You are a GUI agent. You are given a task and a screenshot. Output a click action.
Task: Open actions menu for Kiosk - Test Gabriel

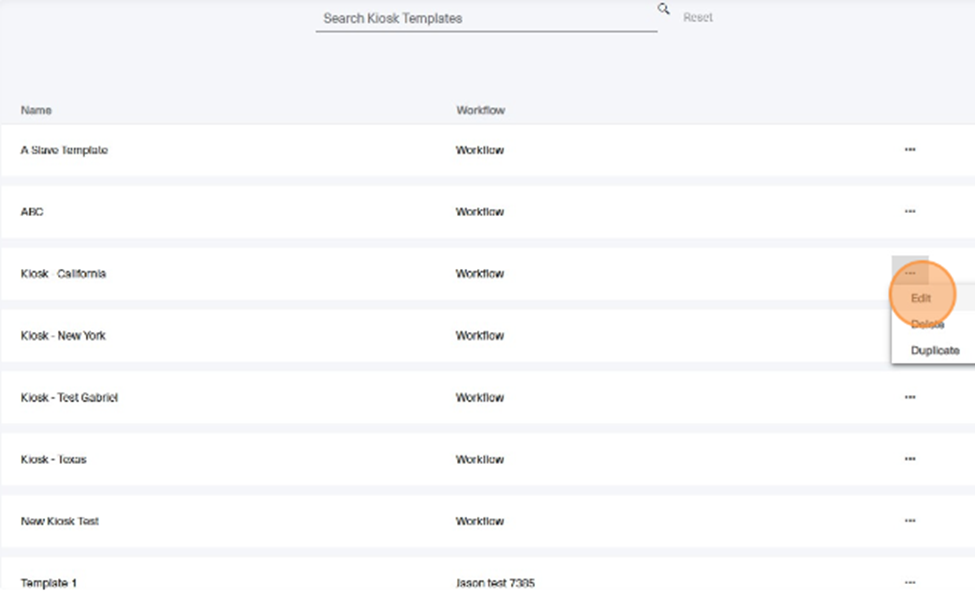pyautogui.click(x=910, y=397)
